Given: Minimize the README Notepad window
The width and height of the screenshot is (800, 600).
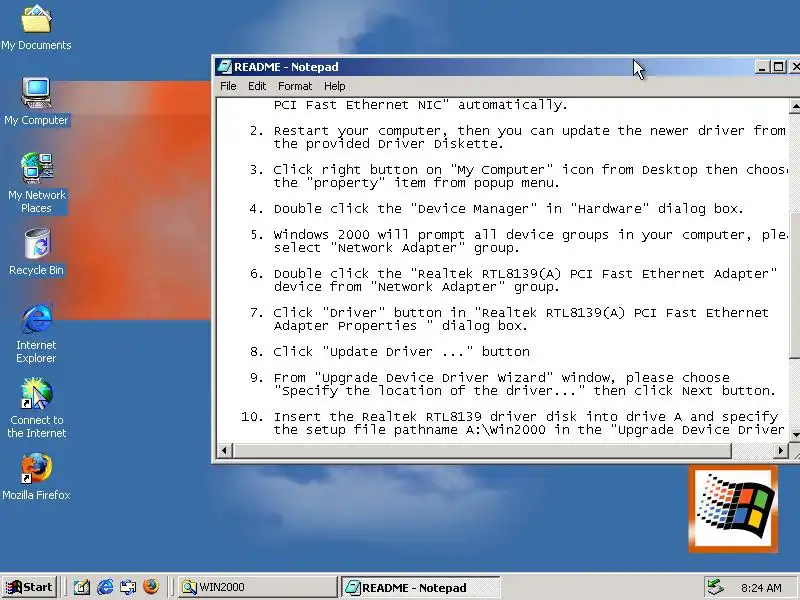Looking at the screenshot, I should 762,67.
